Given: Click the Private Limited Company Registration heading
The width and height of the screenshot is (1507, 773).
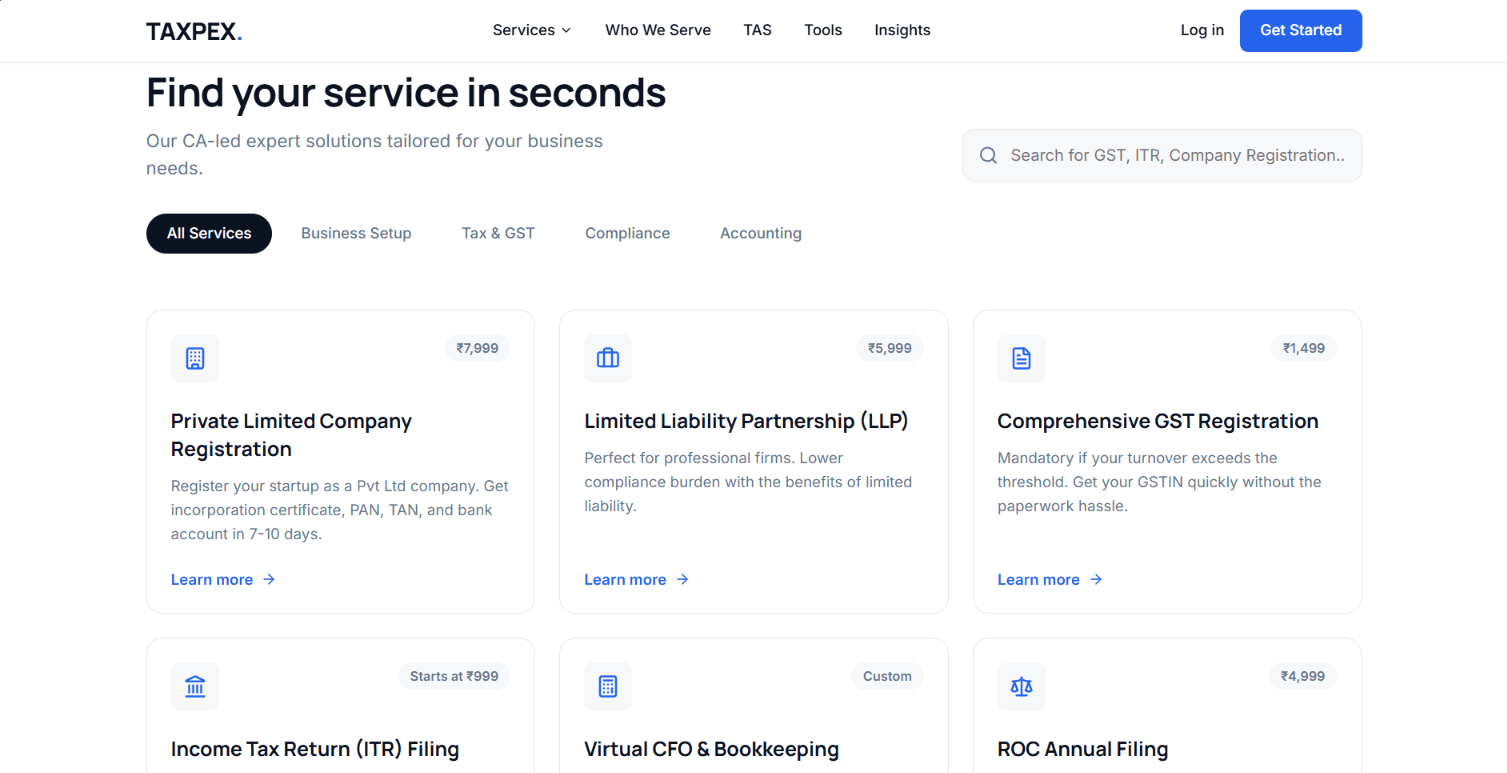Looking at the screenshot, I should pyautogui.click(x=291, y=435).
